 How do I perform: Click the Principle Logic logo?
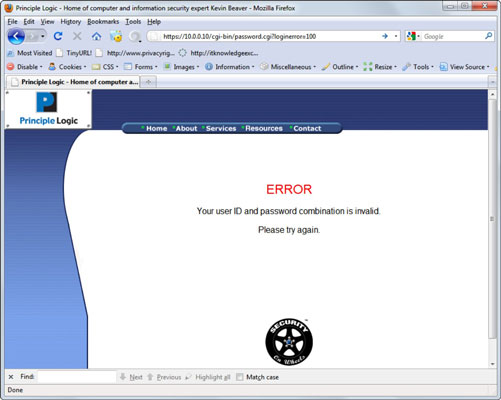(x=48, y=109)
